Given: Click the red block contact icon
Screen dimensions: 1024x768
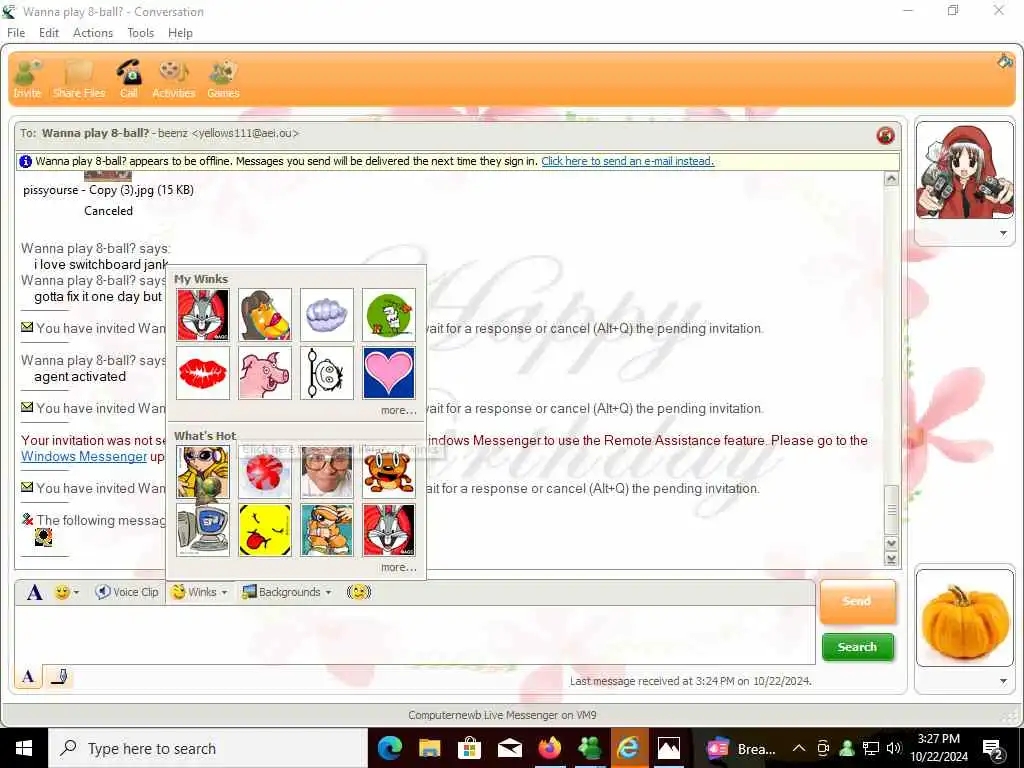Looking at the screenshot, I should coord(886,135).
